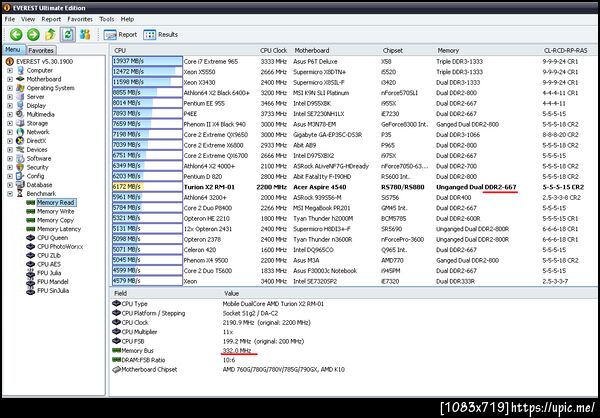Viewport: 600px width, 418px height.
Task: Open the File menu
Action: [x=10, y=19]
